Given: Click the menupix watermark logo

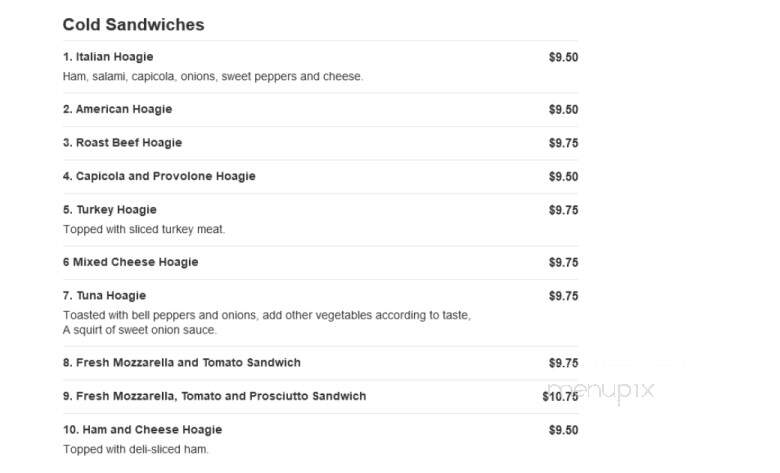Looking at the screenshot, I should 600,390.
